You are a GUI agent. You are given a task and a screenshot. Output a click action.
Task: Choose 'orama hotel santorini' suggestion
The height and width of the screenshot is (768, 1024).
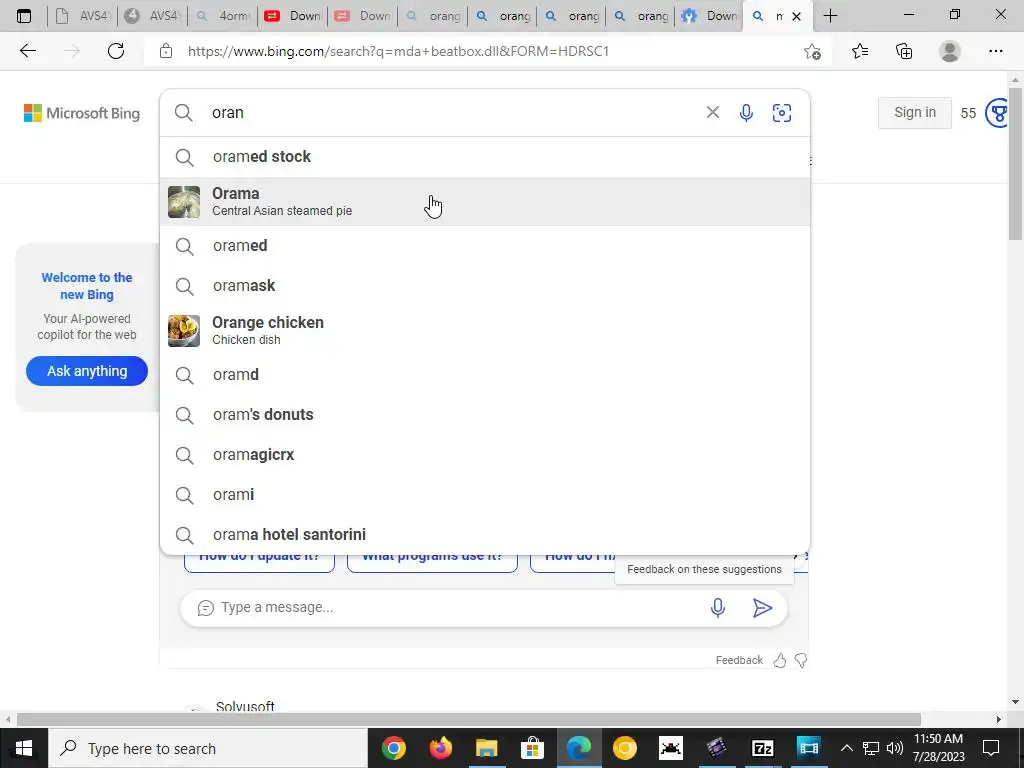point(485,534)
